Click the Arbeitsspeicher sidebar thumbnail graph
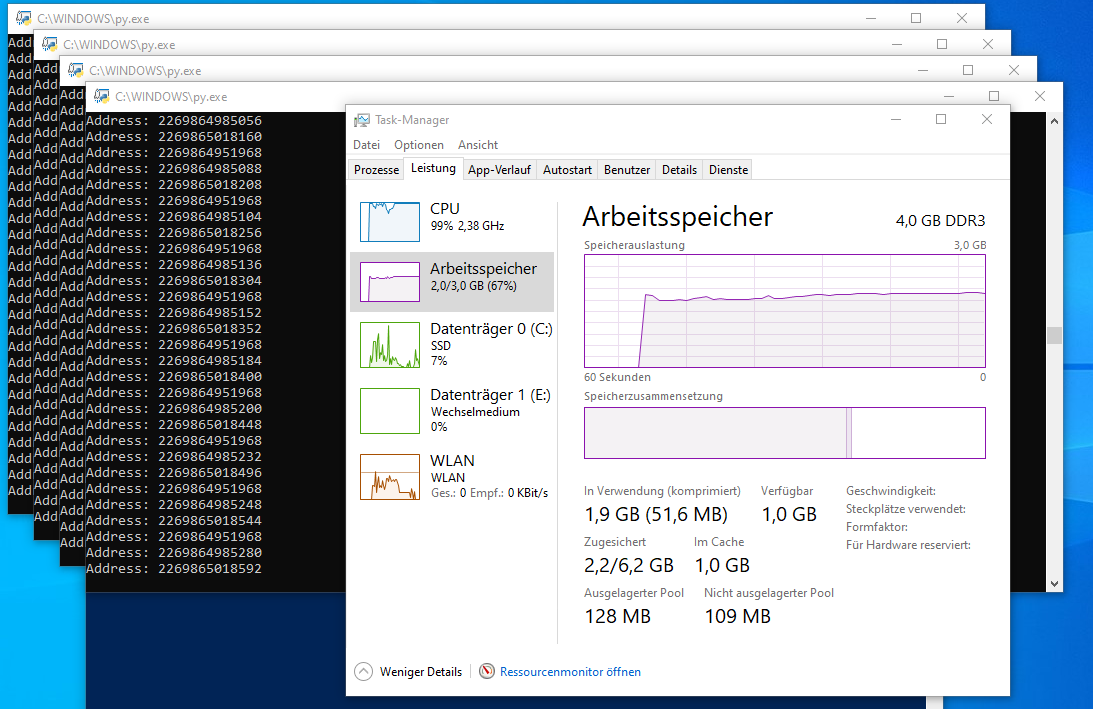Screen dimensions: 1093x709 (x=390, y=281)
